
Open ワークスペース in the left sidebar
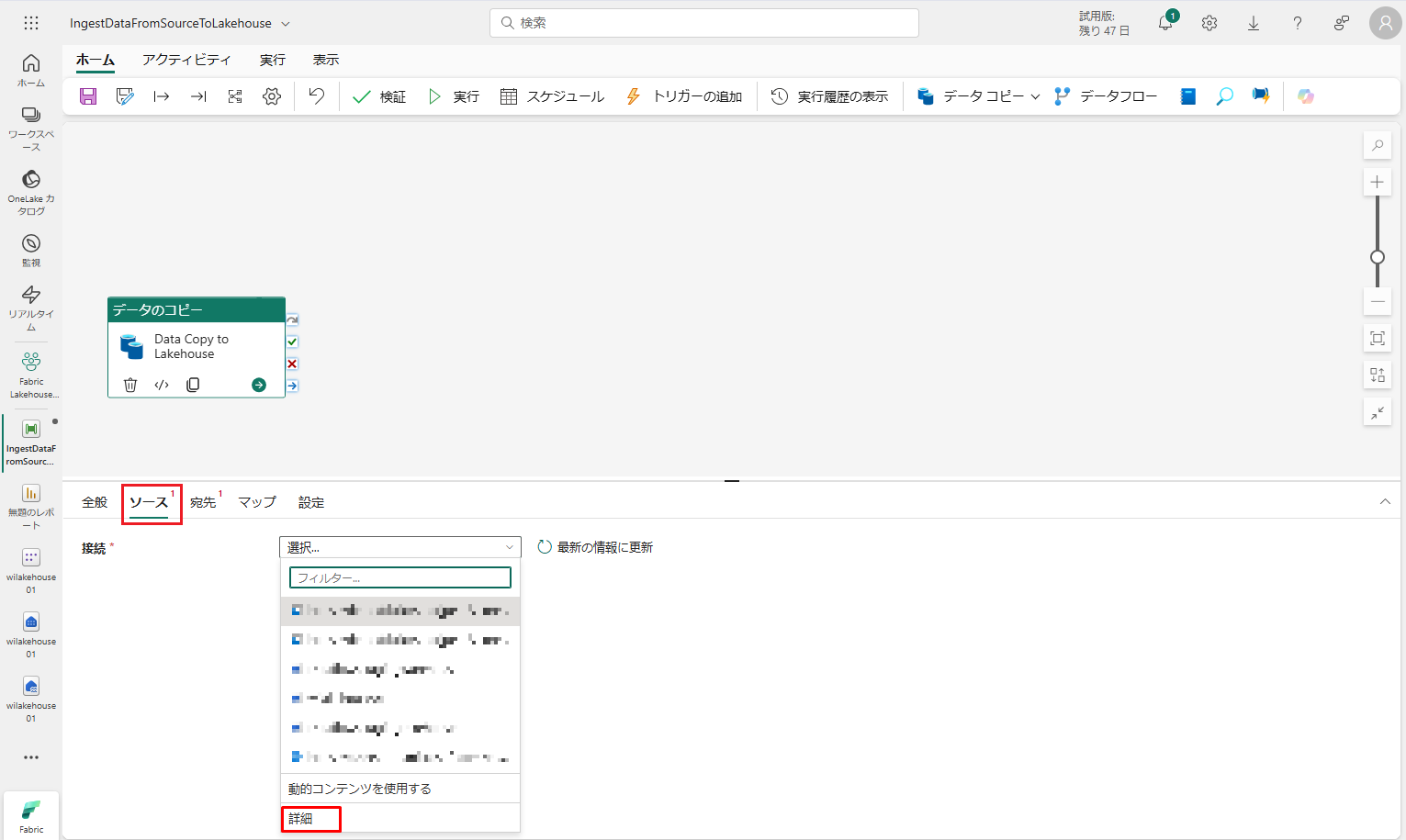(31, 129)
